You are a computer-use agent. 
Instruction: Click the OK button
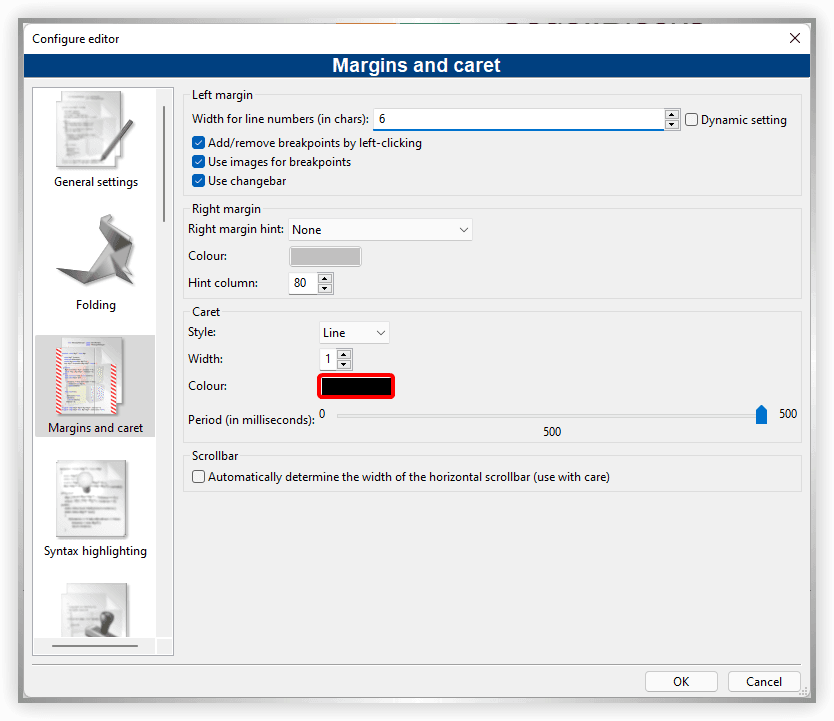coord(681,681)
